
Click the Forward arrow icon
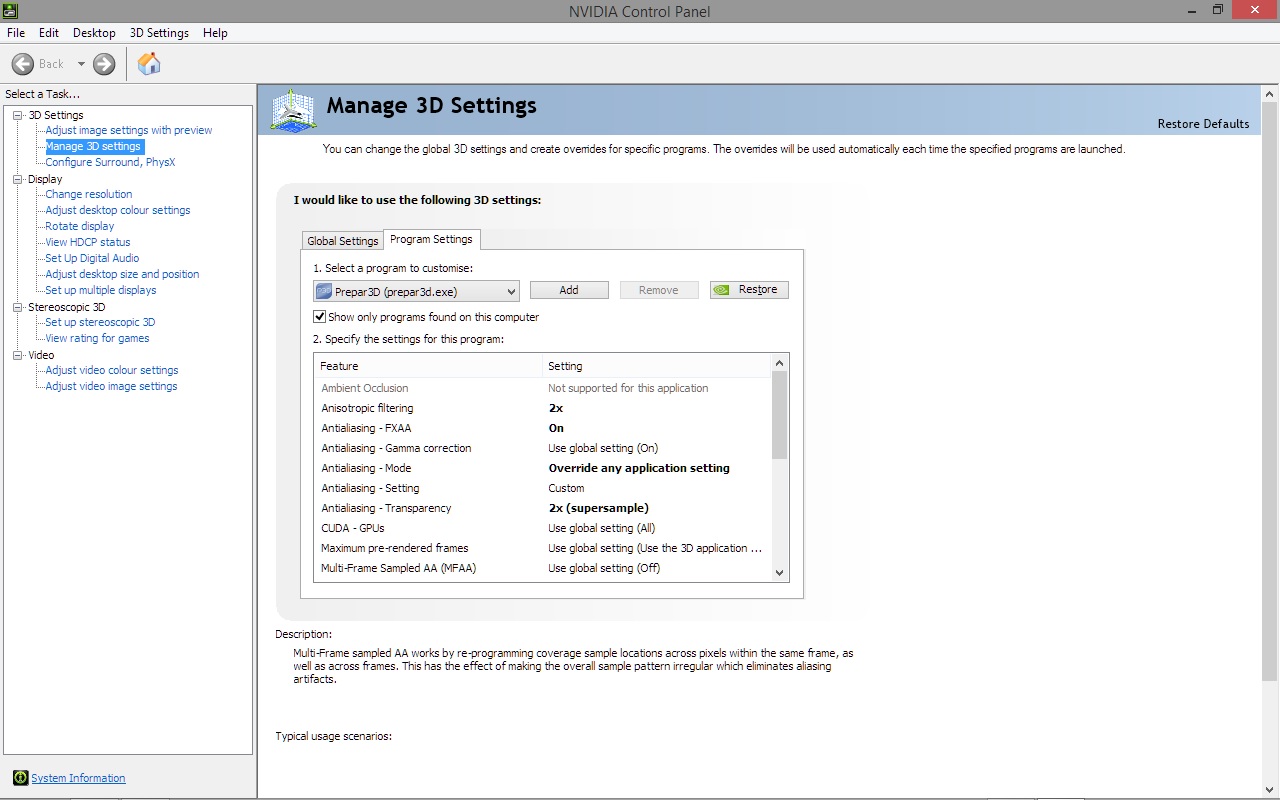pyautogui.click(x=104, y=64)
